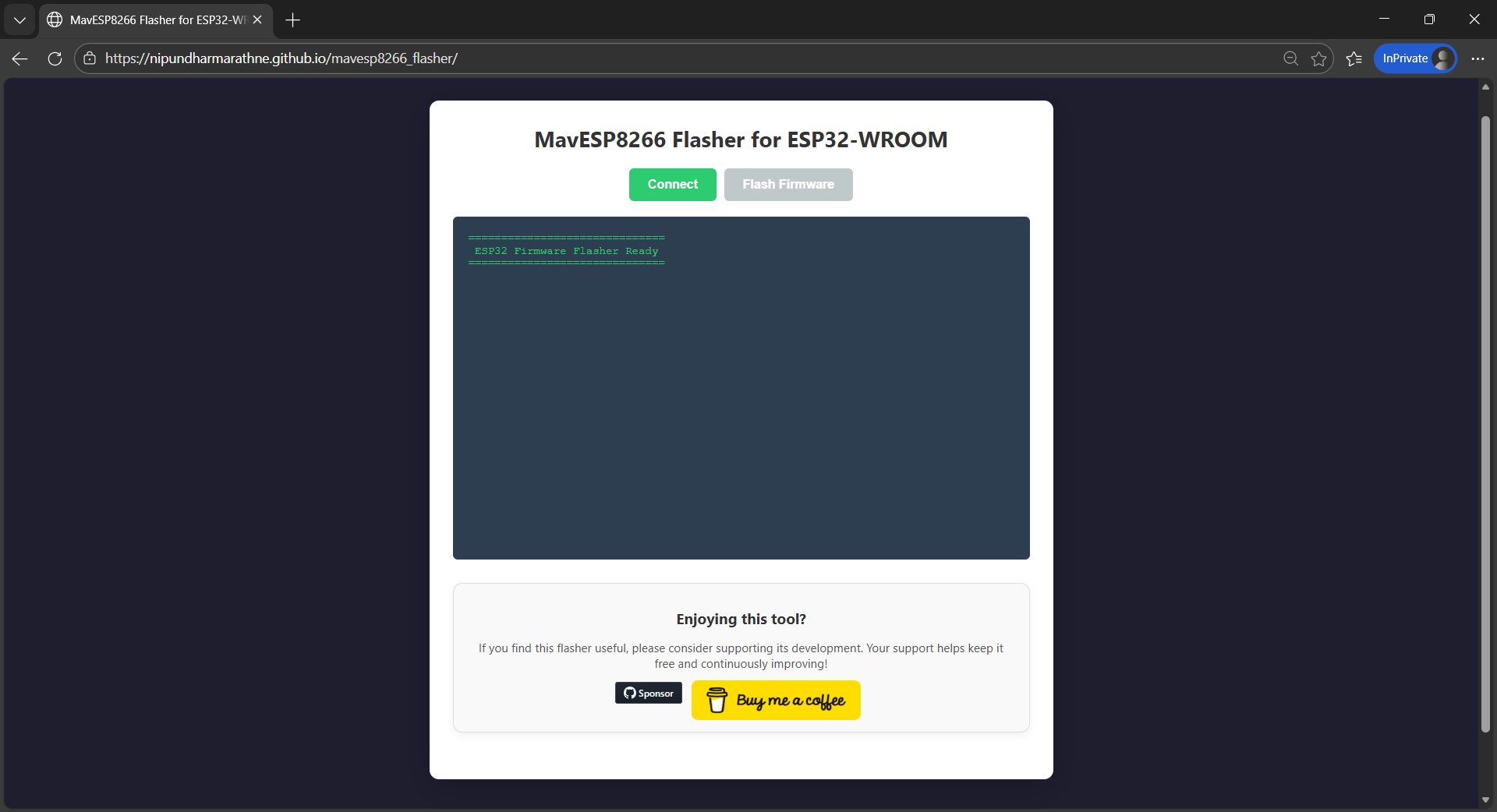Click the Enjoying this tool? heading

click(x=741, y=620)
